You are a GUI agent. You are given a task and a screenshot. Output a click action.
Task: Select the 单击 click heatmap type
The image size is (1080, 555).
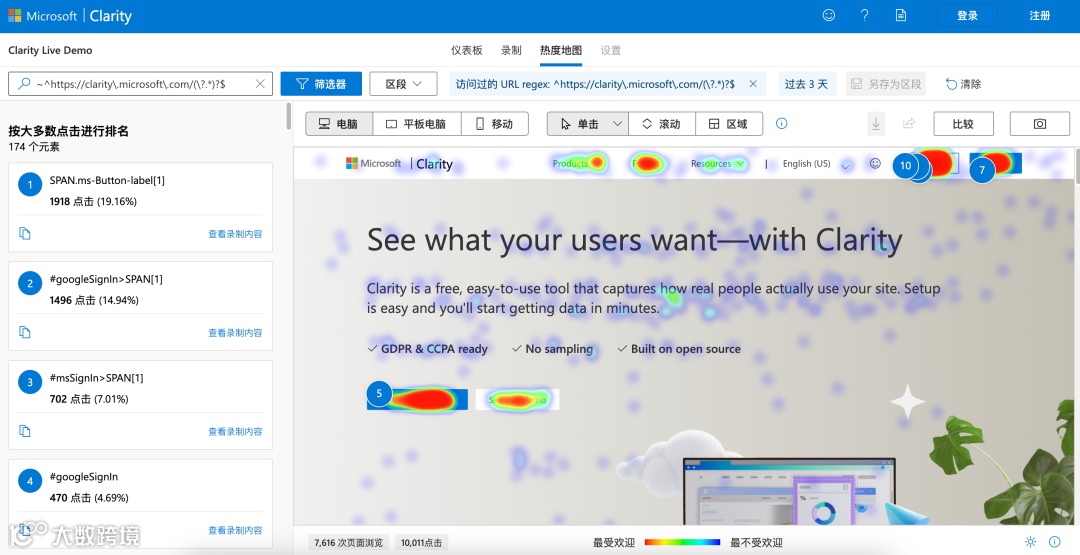tap(579, 124)
